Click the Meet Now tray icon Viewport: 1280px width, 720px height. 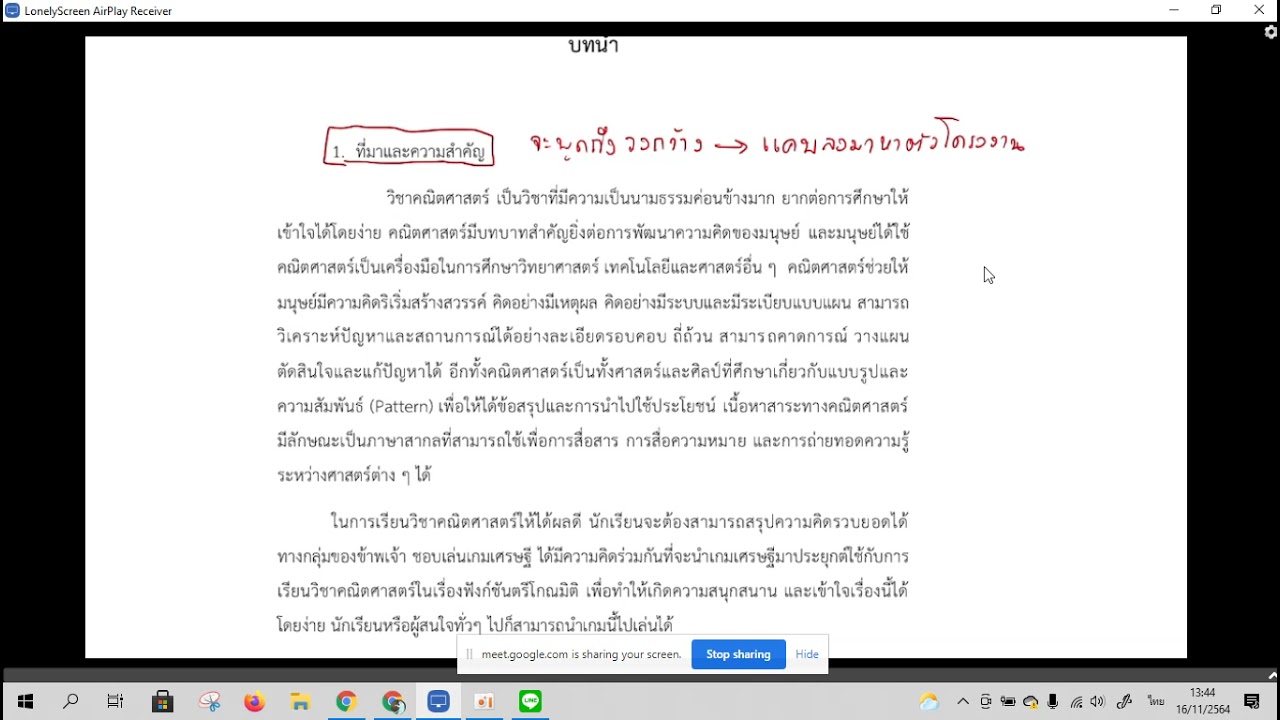(986, 702)
